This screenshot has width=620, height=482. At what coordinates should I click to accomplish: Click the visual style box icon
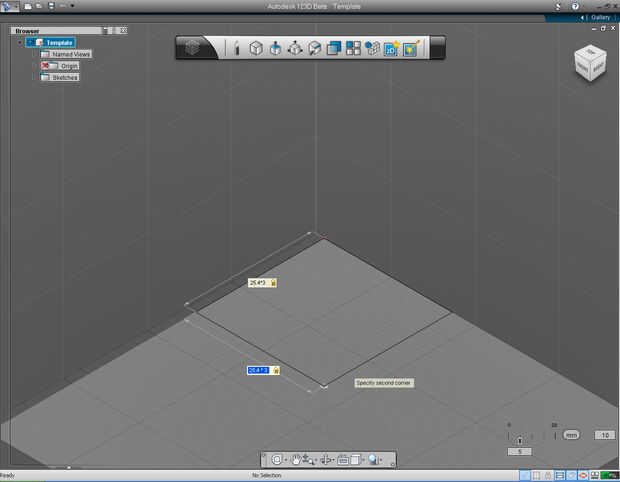tap(355, 459)
